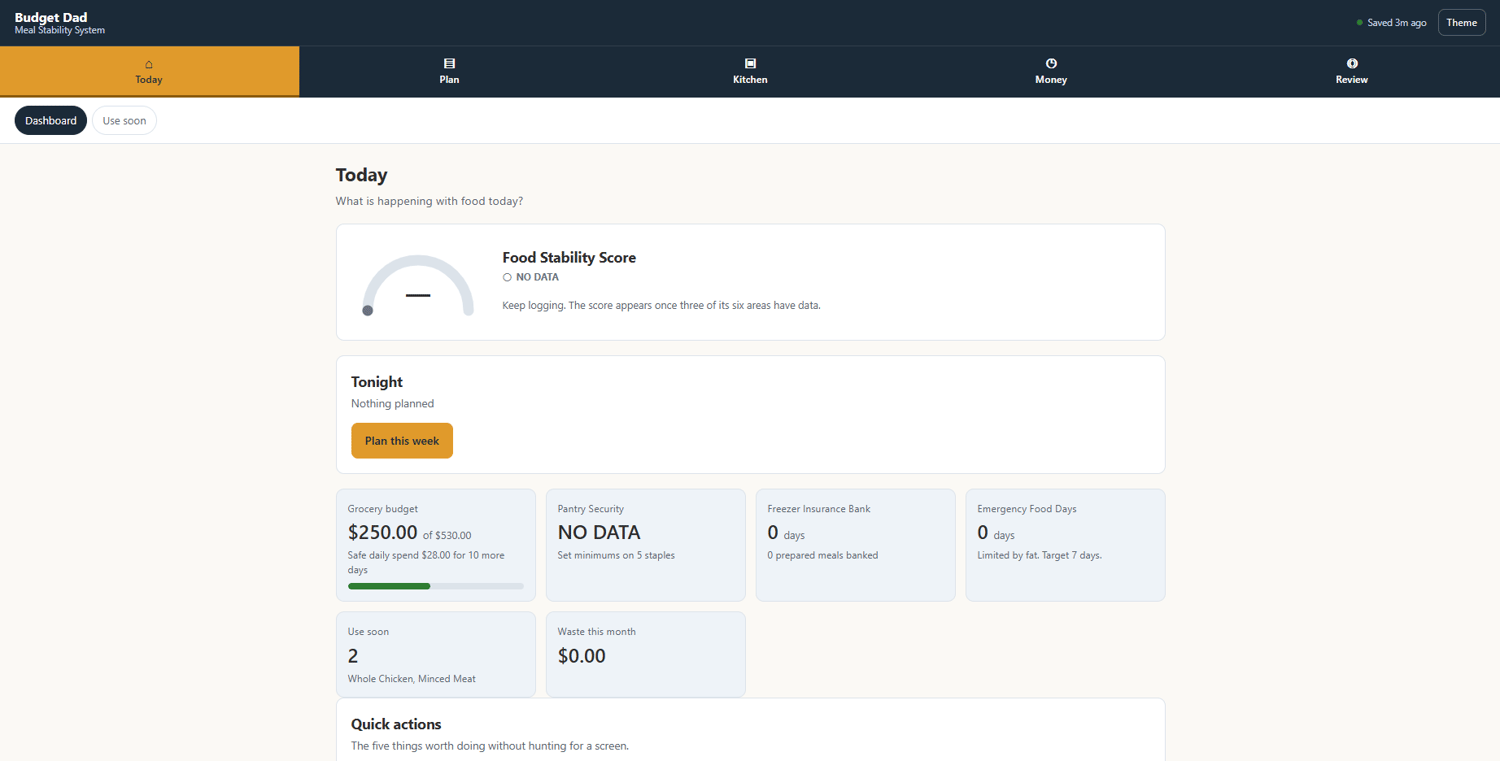Switch to the Use soon pill
Viewport: 1500px width, 761px height.
coord(124,120)
